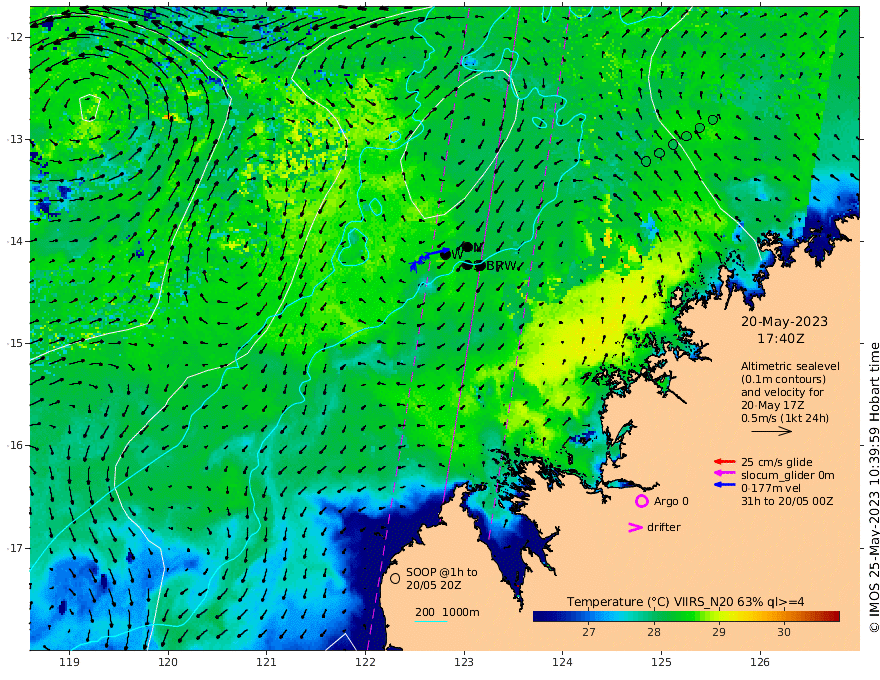Click the 'SOOP @1h to' legend text

(x=442, y=572)
